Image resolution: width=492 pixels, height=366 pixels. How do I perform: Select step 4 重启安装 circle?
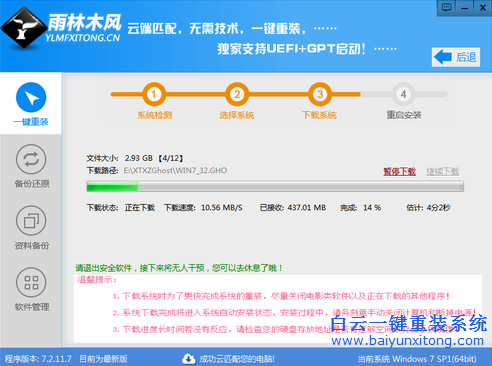(403, 94)
